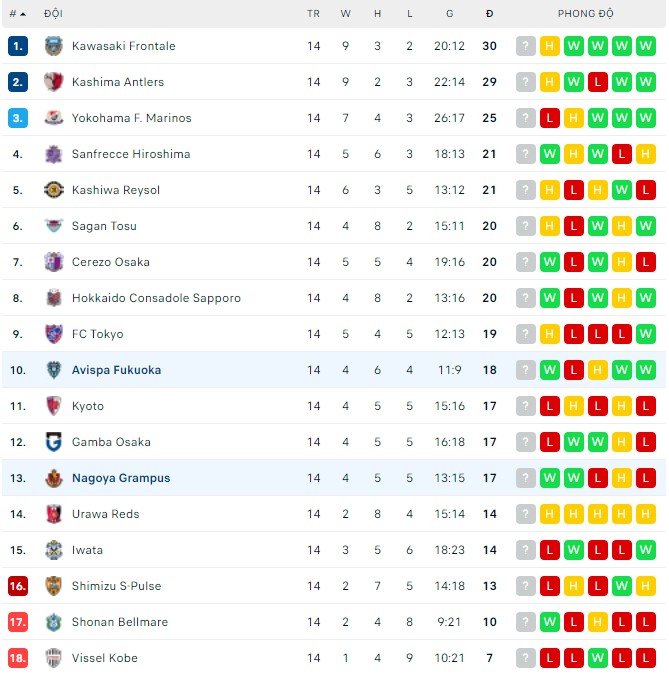Click the Kashima Antlers club crest

coord(53,82)
